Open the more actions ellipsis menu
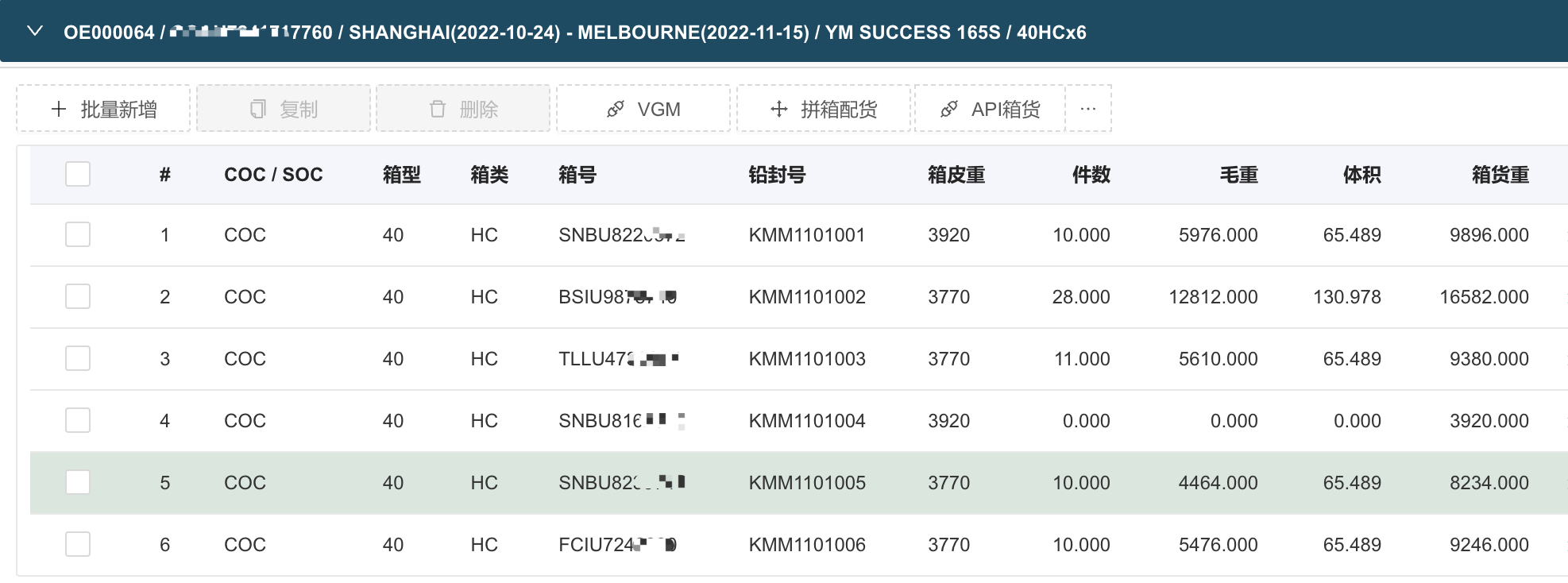This screenshot has height=583, width=1568. tap(1088, 109)
